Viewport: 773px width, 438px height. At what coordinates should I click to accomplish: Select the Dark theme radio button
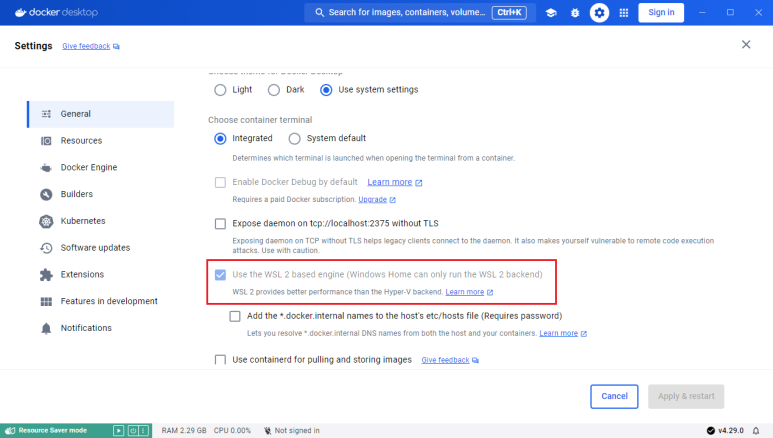(274, 90)
